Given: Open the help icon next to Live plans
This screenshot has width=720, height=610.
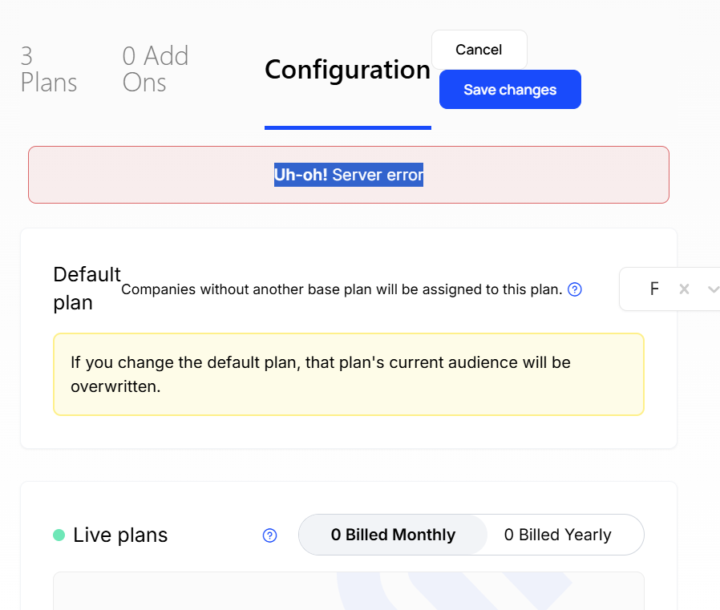Looking at the screenshot, I should 270,535.
